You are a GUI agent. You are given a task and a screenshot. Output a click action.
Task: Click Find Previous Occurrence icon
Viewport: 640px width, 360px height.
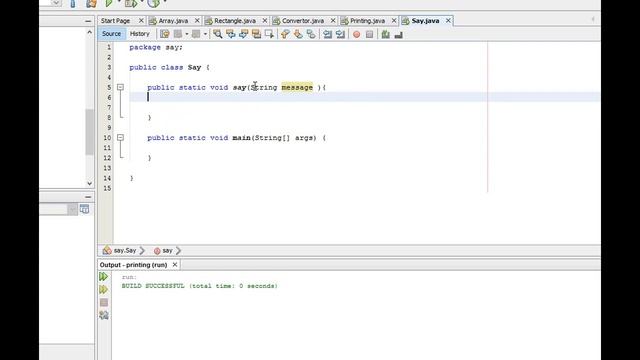(231, 34)
